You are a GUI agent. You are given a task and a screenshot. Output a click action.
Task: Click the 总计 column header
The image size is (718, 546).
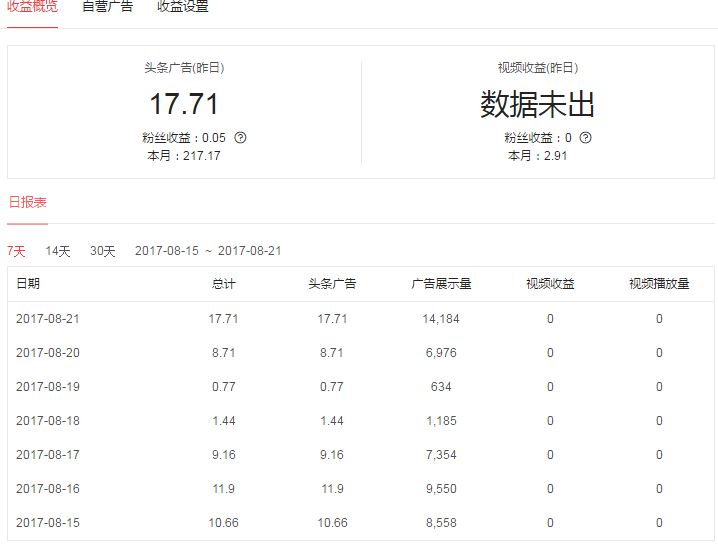(x=224, y=284)
